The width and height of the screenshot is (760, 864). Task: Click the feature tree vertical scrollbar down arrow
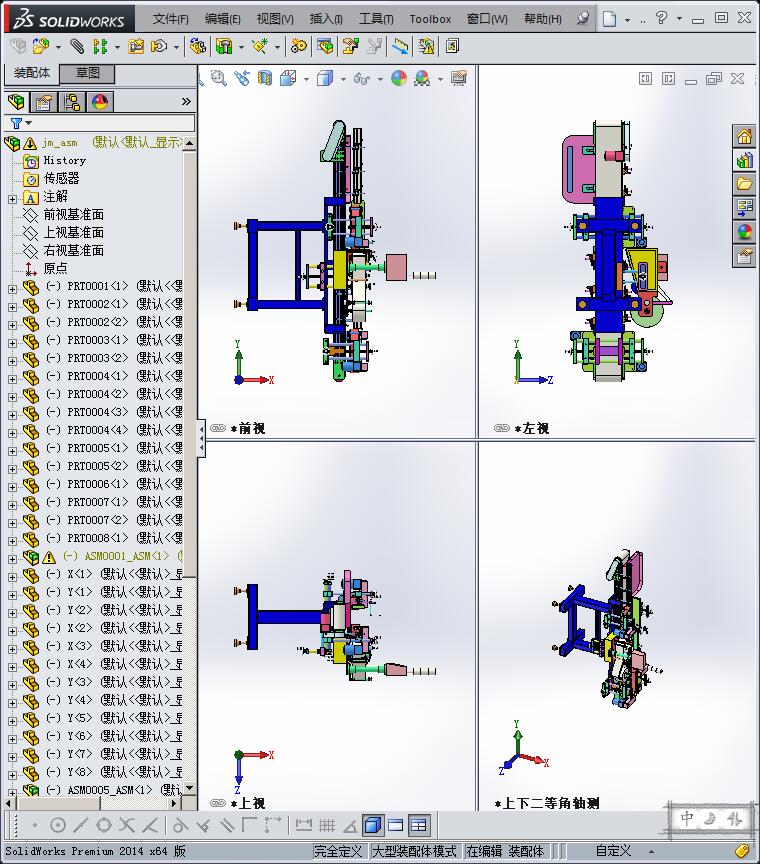click(190, 787)
